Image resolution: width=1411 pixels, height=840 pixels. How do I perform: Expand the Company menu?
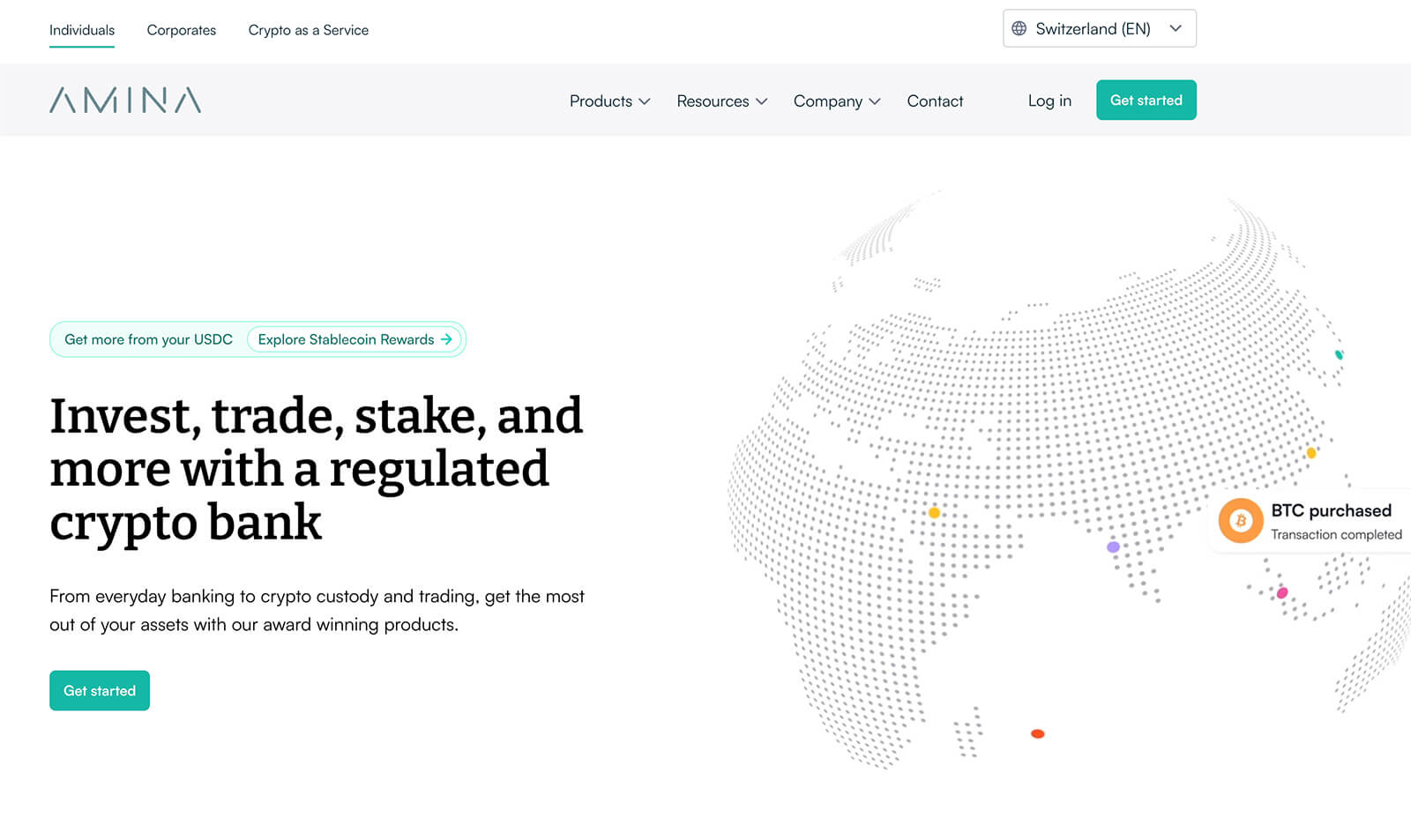pos(836,101)
